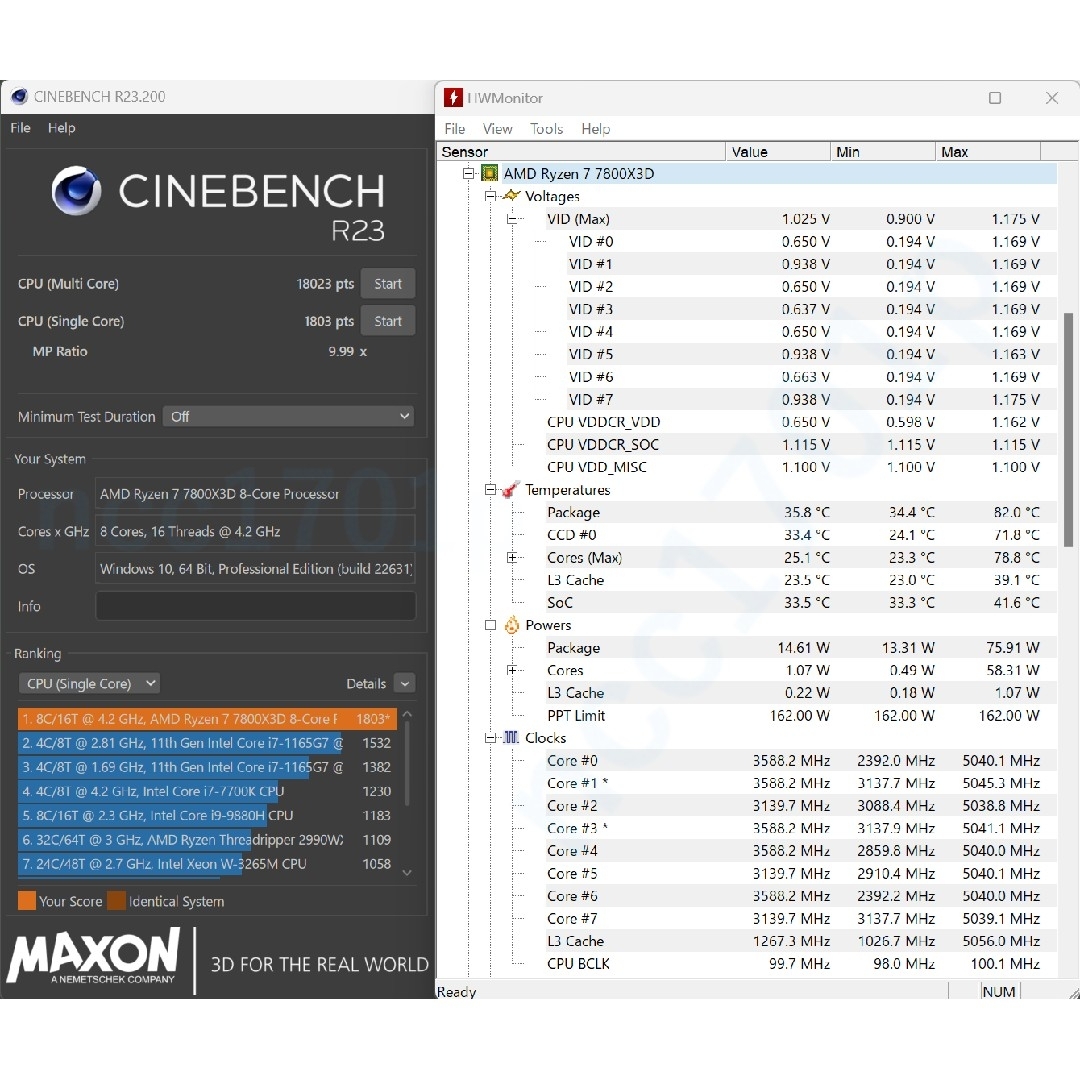
Task: Click the orange Your Score legend swatch
Action: [27, 901]
